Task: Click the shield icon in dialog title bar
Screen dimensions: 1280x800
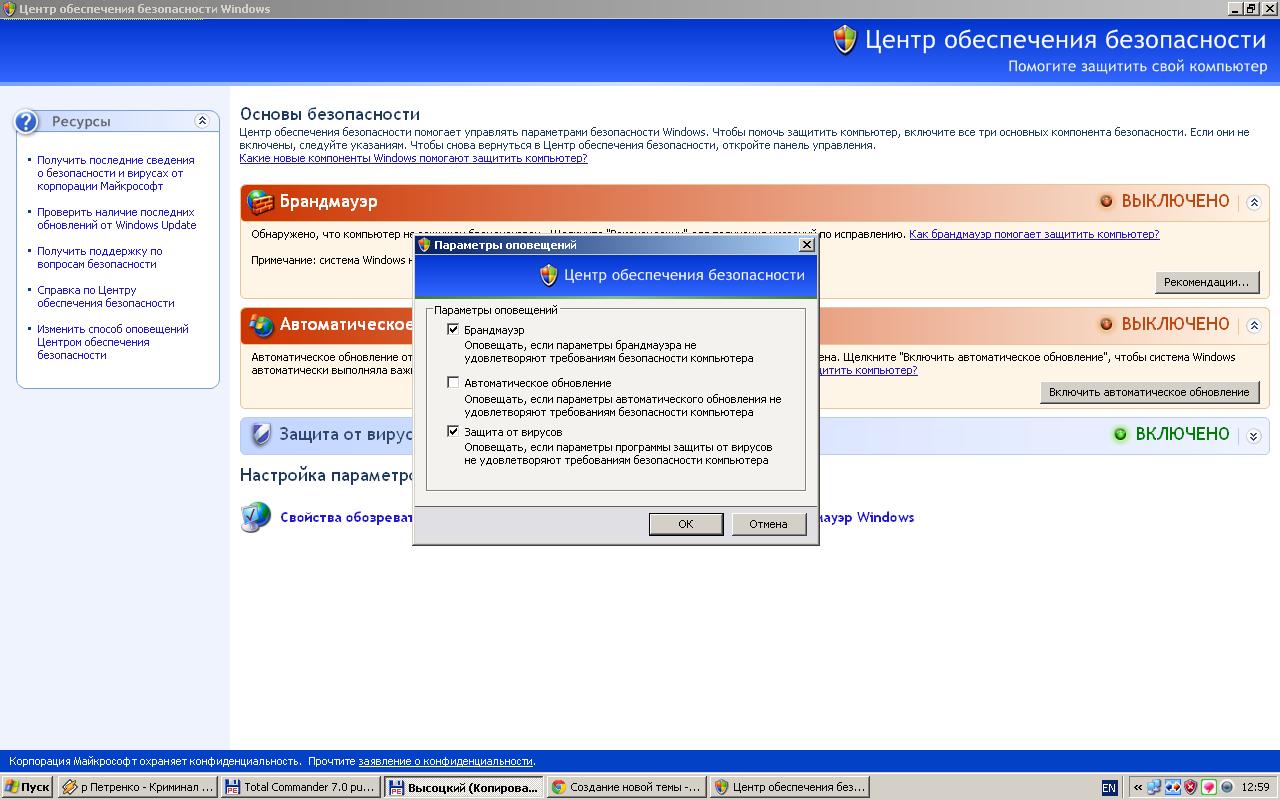Action: coord(424,245)
